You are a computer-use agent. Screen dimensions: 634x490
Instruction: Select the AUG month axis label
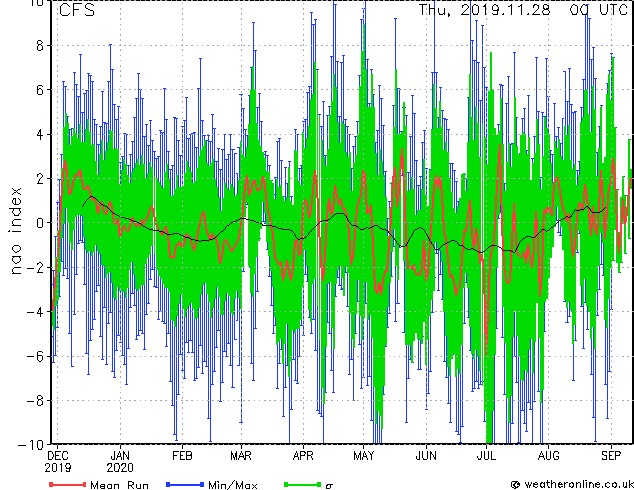pyautogui.click(x=548, y=453)
